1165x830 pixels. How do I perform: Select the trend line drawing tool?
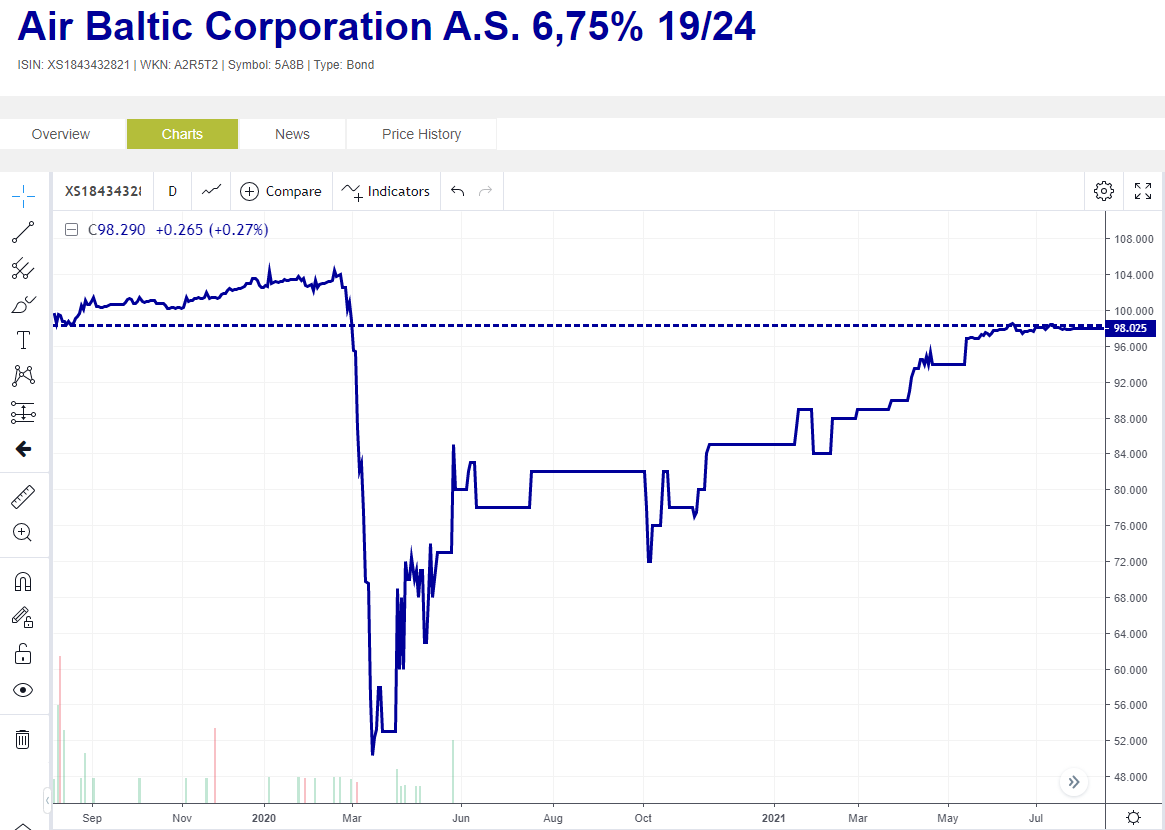click(23, 232)
